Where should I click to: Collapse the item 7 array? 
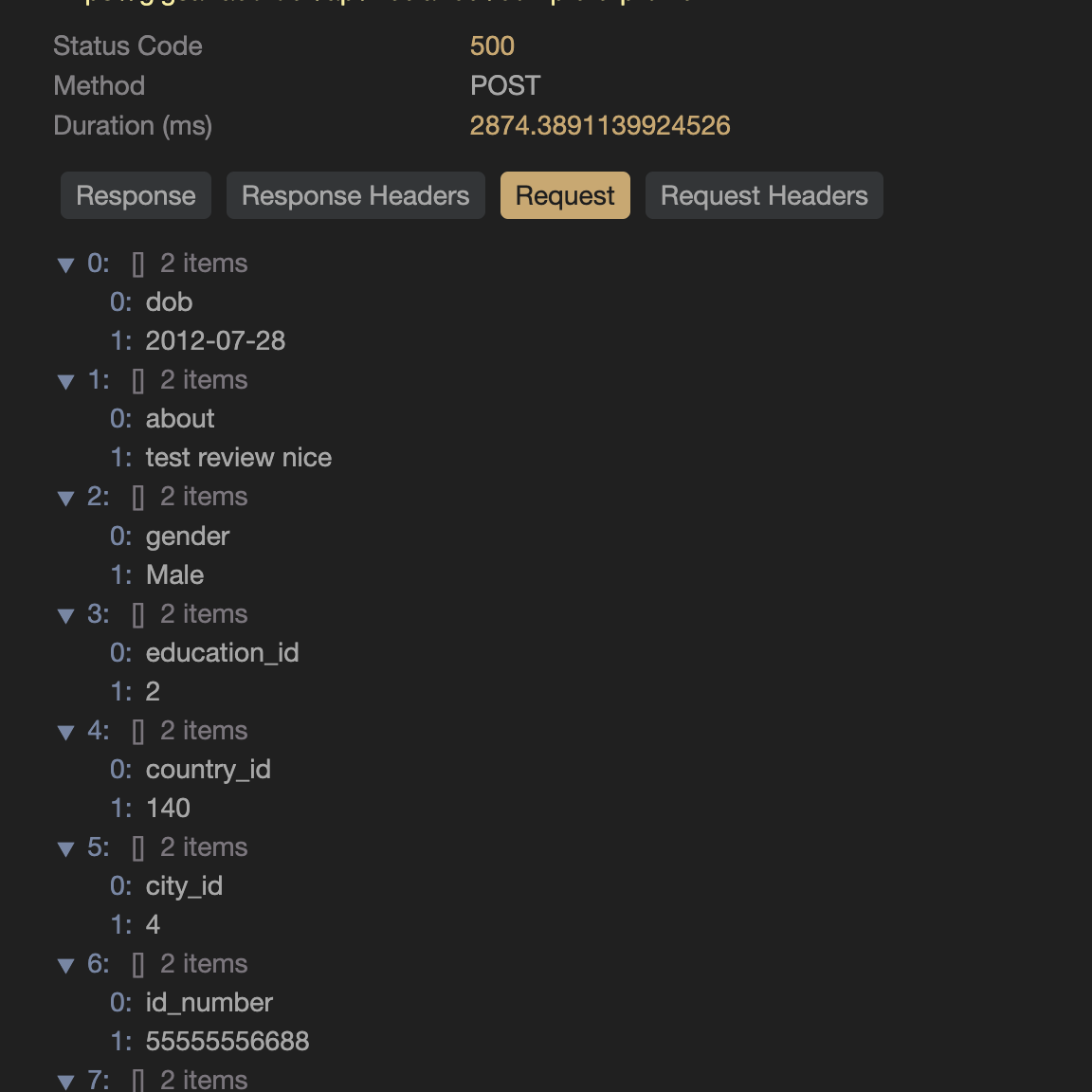(66, 1082)
